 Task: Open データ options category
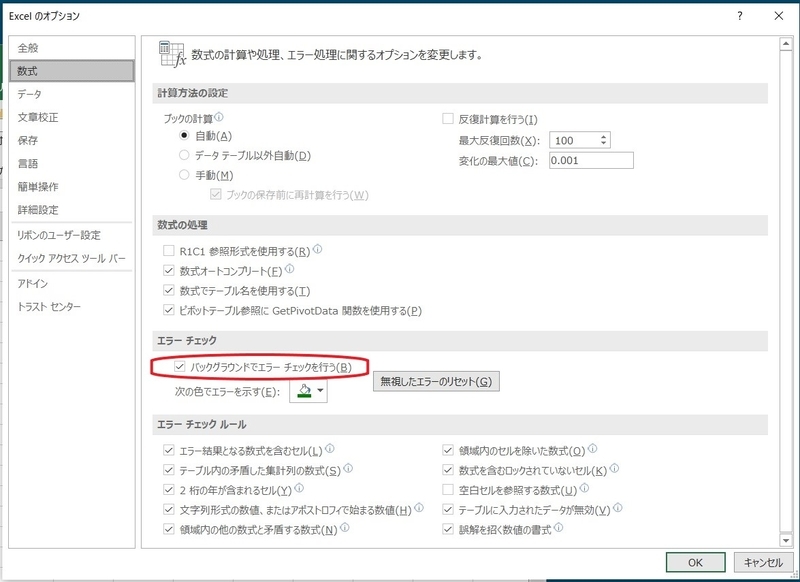coord(71,94)
